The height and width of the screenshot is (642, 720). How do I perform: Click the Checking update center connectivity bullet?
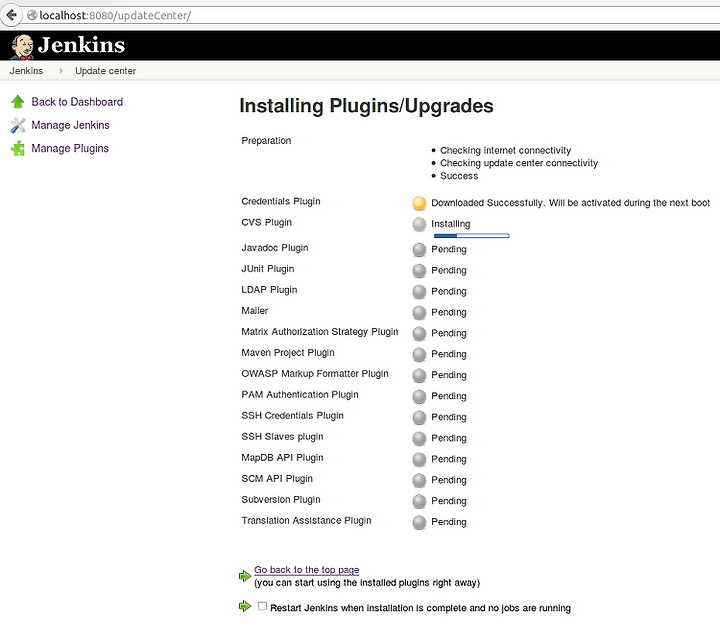click(x=519, y=163)
